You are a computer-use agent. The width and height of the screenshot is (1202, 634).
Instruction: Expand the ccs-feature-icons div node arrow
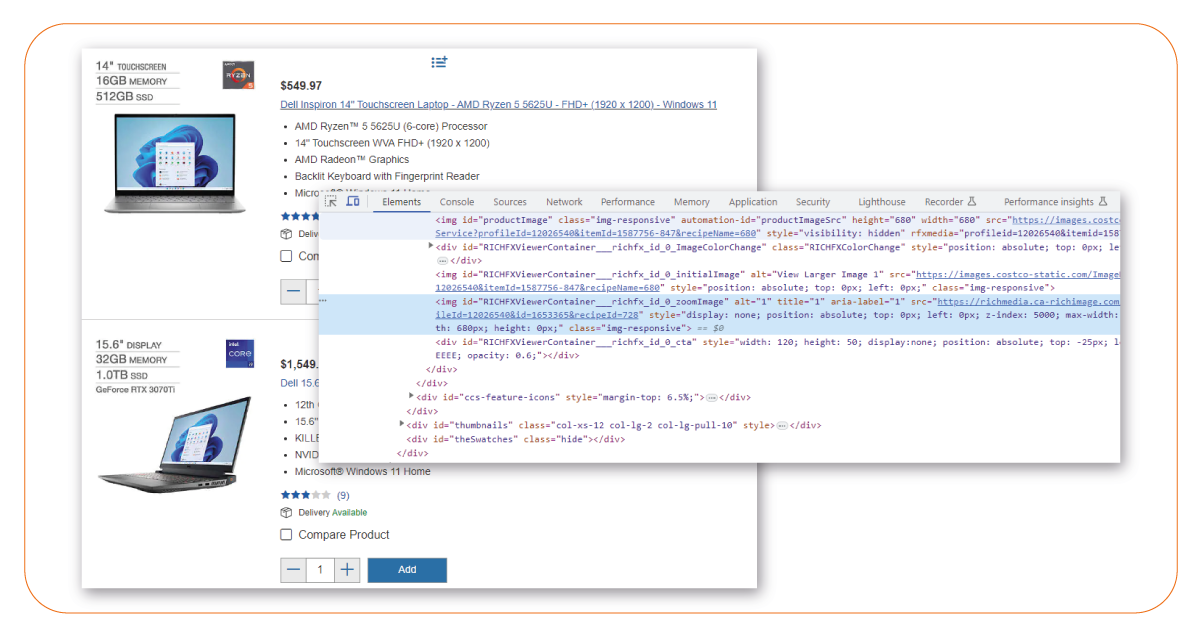pyautogui.click(x=411, y=397)
